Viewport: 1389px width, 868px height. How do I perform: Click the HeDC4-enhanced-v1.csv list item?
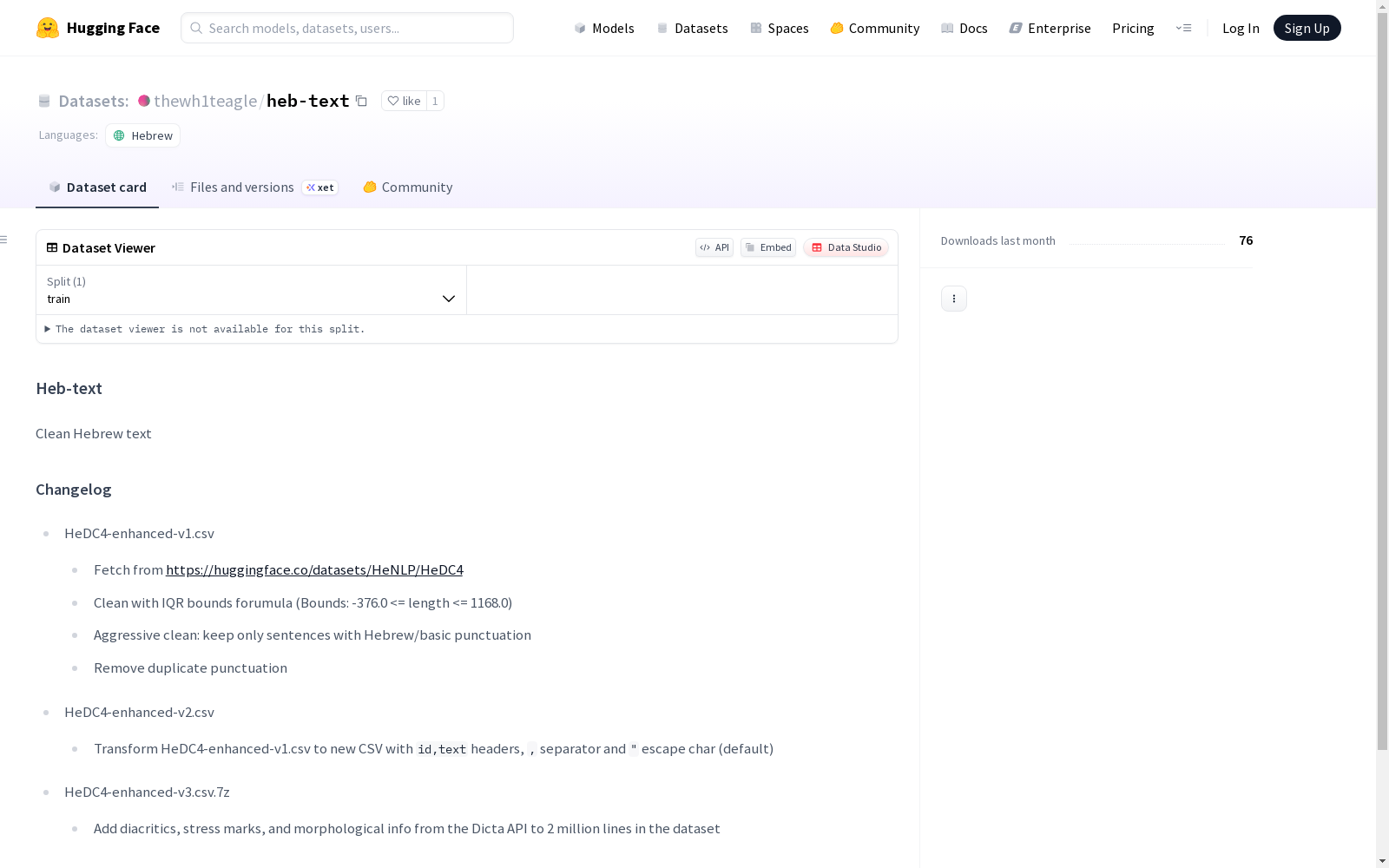139,533
